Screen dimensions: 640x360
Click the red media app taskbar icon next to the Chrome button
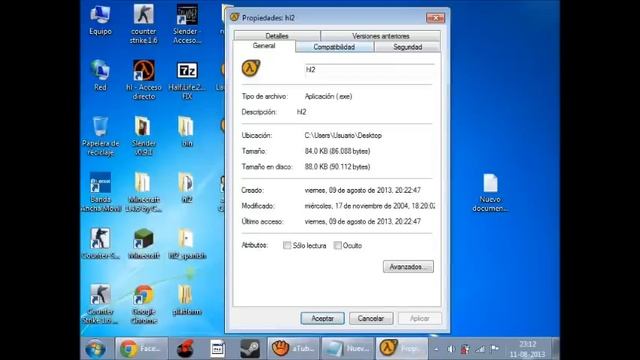pyautogui.click(x=185, y=349)
